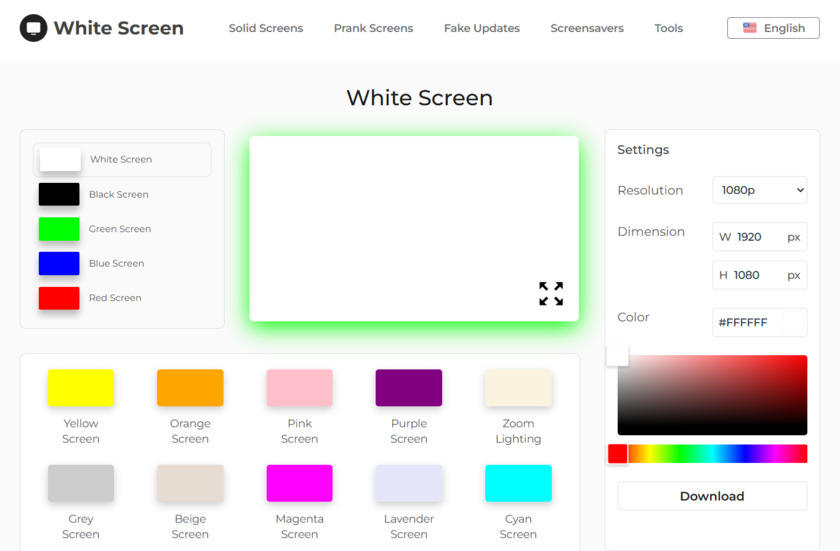Screen dimensions: 840x551
Task: Open the Fake Updates menu
Action: point(481,28)
